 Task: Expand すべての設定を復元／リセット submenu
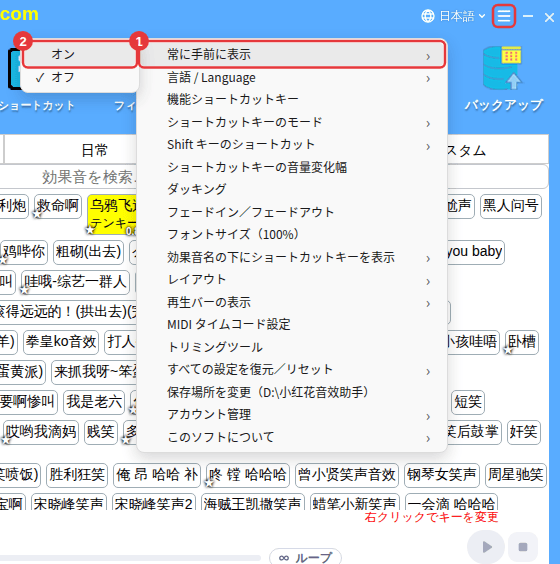click(292, 369)
